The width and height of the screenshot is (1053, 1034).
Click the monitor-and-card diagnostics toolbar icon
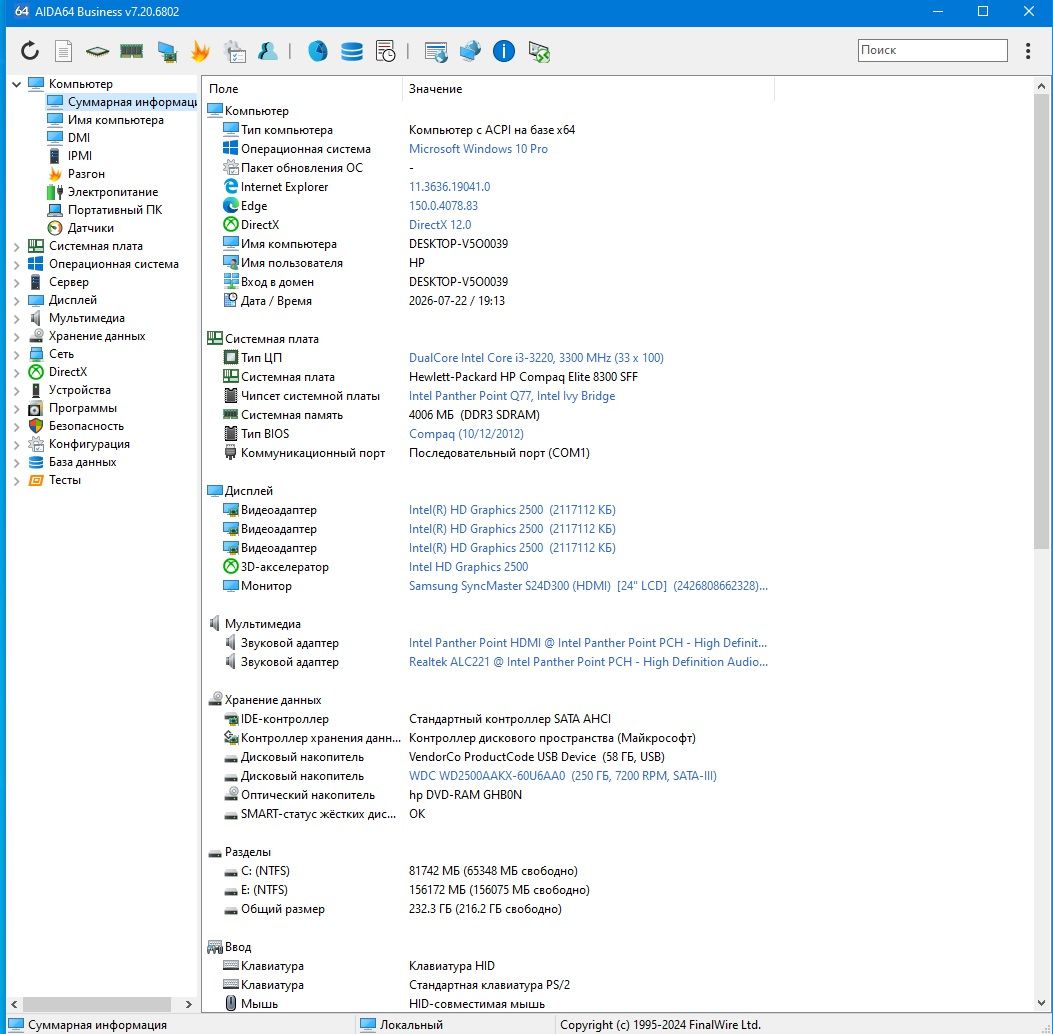click(167, 52)
